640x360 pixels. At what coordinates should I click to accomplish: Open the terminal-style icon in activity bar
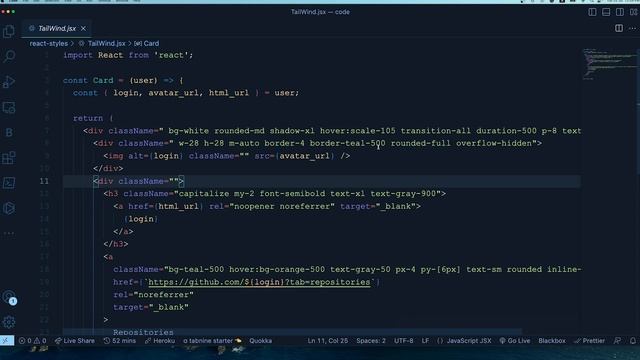pos(9,183)
